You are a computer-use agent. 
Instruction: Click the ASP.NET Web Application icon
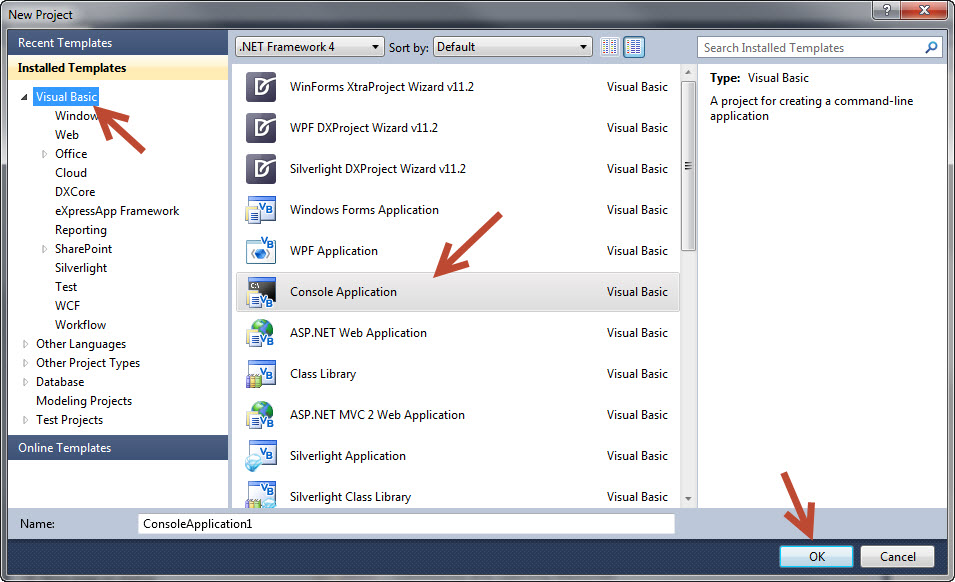[260, 332]
